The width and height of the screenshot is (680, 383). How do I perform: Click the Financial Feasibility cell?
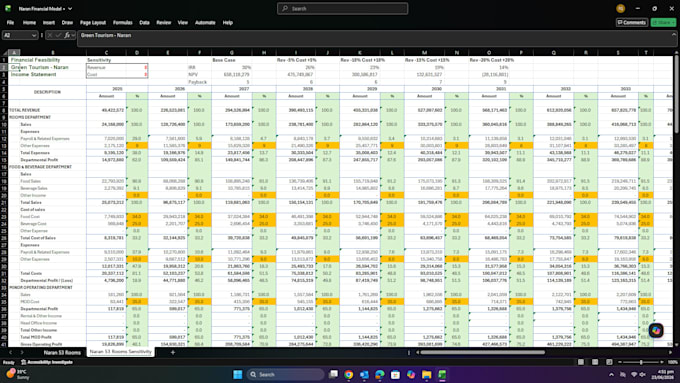36,60
